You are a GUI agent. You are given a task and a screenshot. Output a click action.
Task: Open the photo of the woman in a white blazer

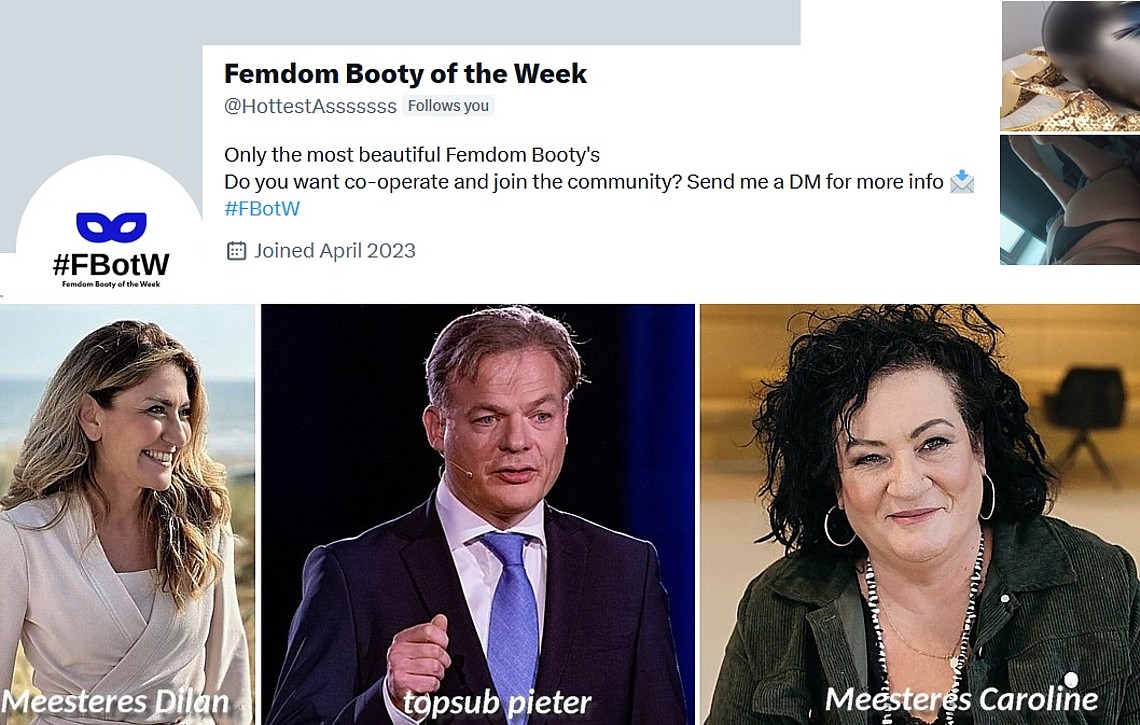127,500
